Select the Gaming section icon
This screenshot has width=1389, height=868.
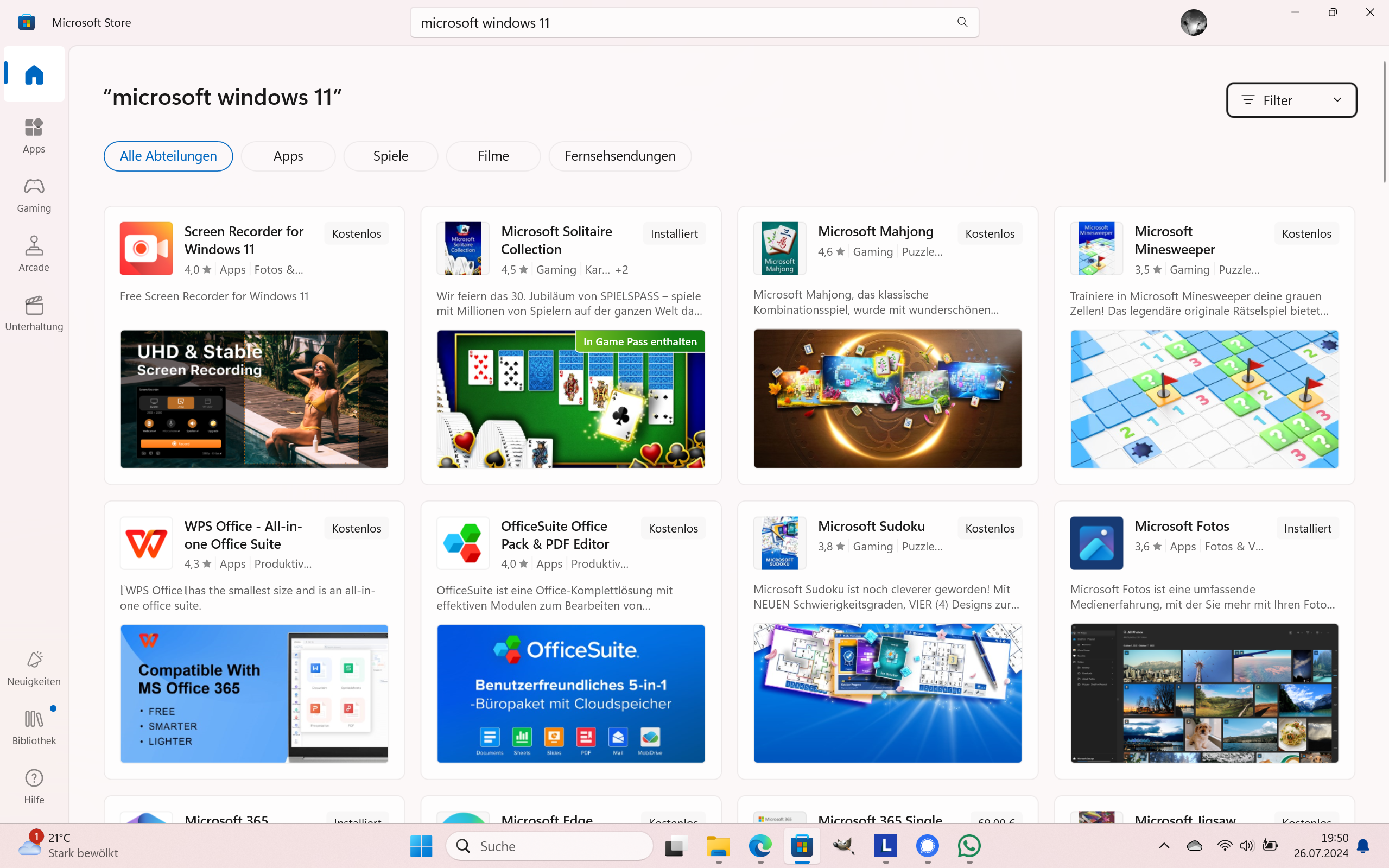33,195
